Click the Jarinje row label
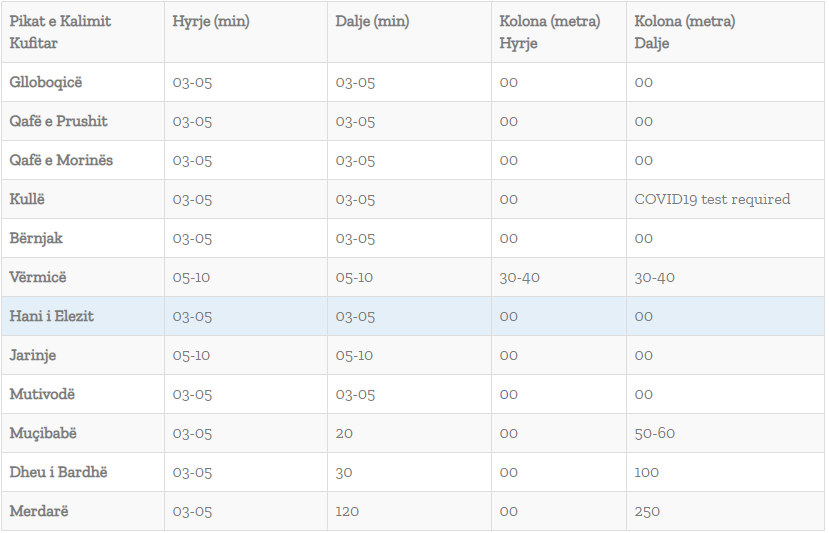The width and height of the screenshot is (829, 533). point(35,355)
